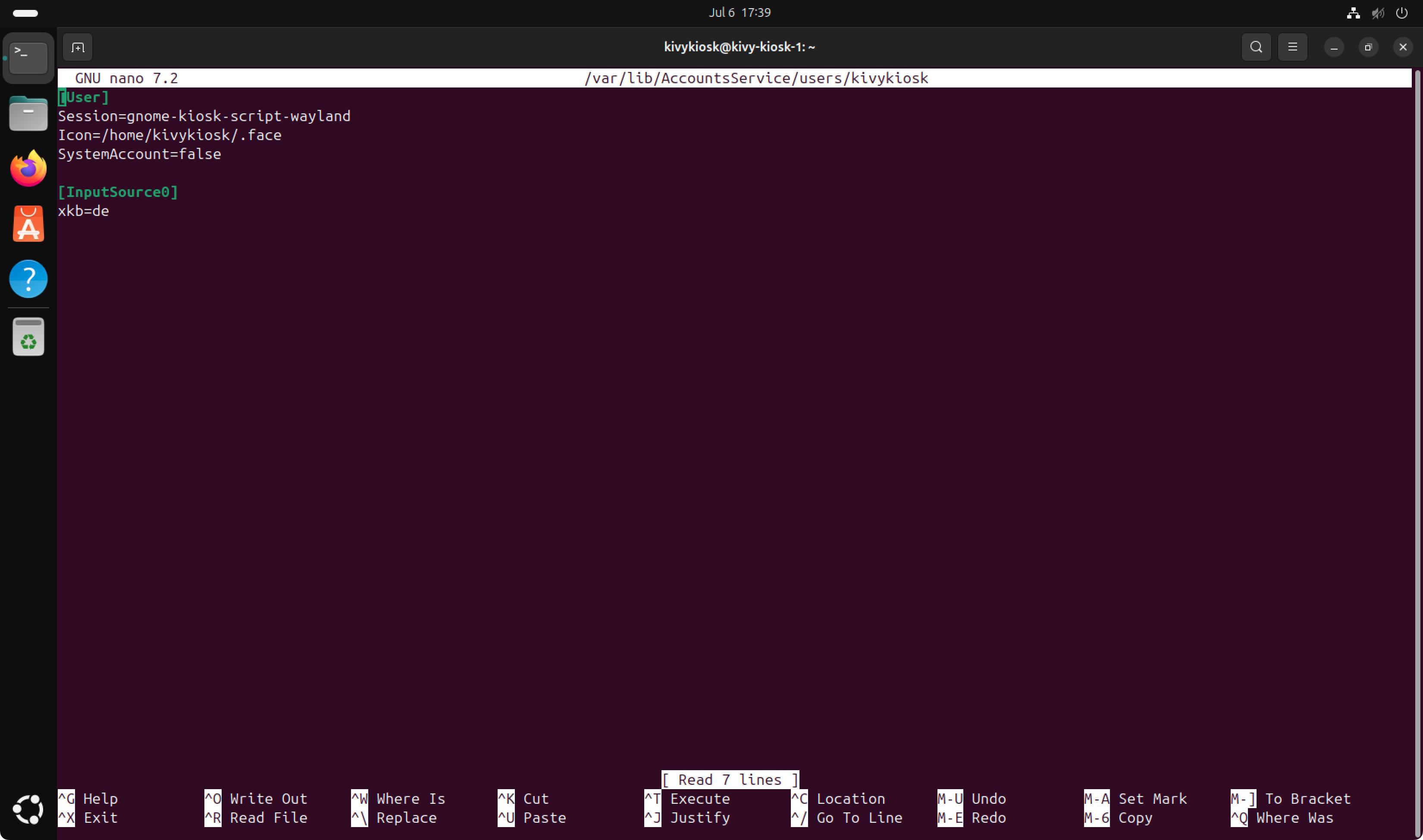Click the ^G Help shortcut

point(88,799)
